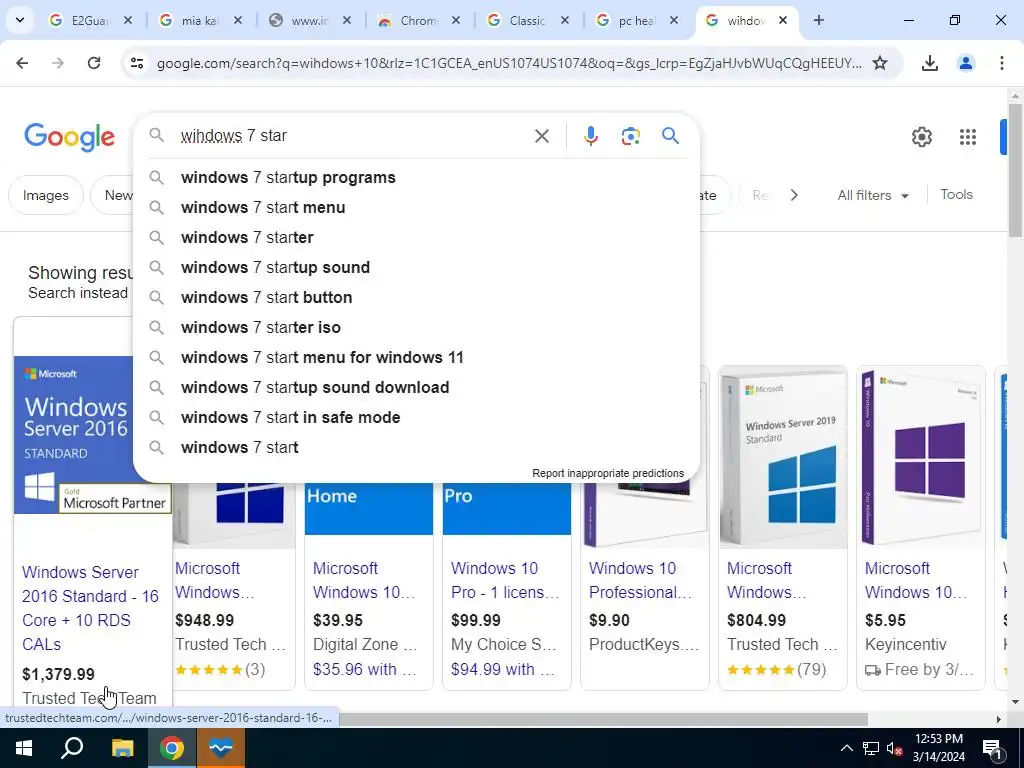The width and height of the screenshot is (1024, 768).
Task: Search by image with Google Lens icon
Action: (630, 136)
